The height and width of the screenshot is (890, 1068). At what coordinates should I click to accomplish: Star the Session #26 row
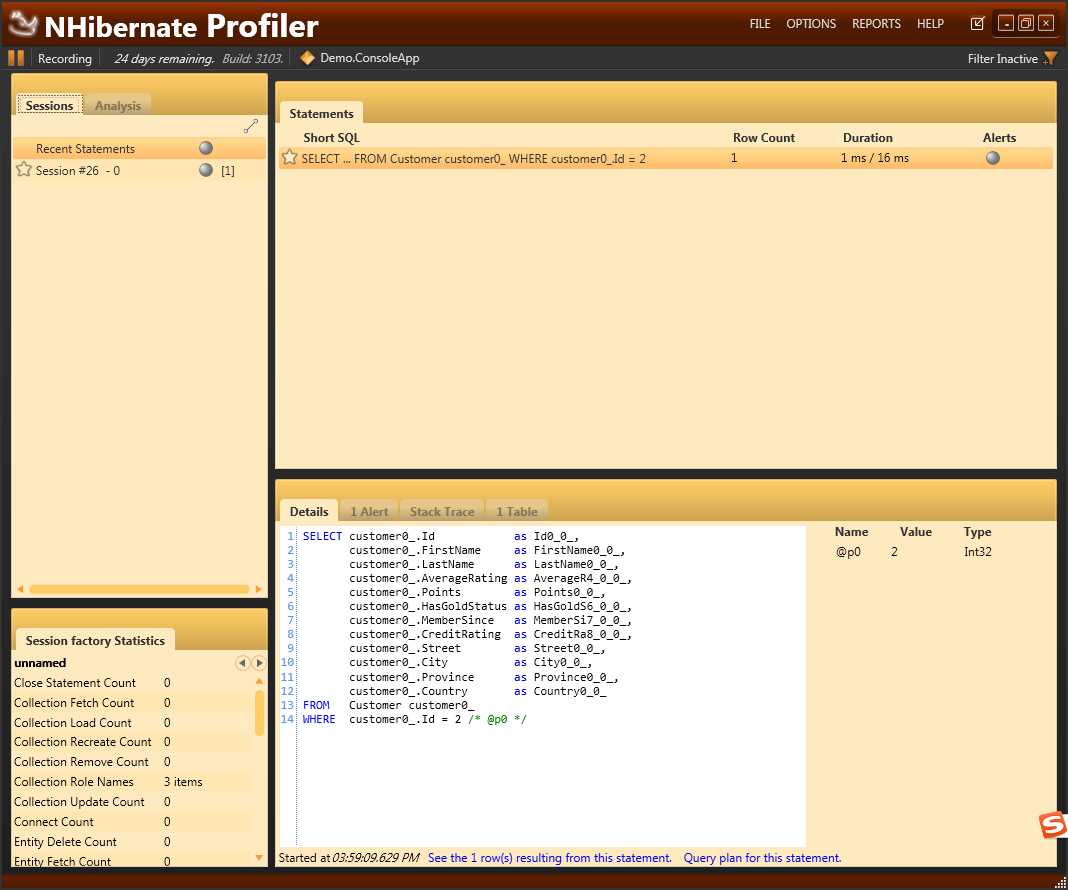[x=24, y=170]
